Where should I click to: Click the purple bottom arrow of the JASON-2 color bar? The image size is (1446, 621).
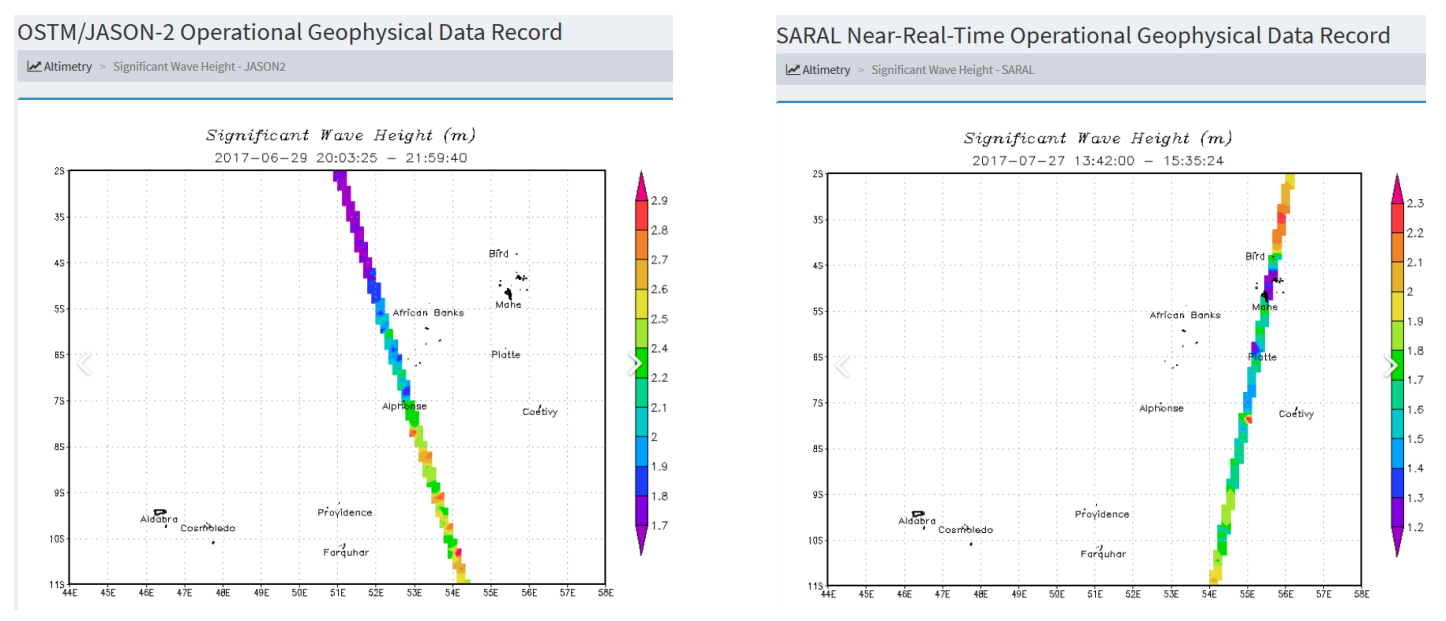(641, 540)
